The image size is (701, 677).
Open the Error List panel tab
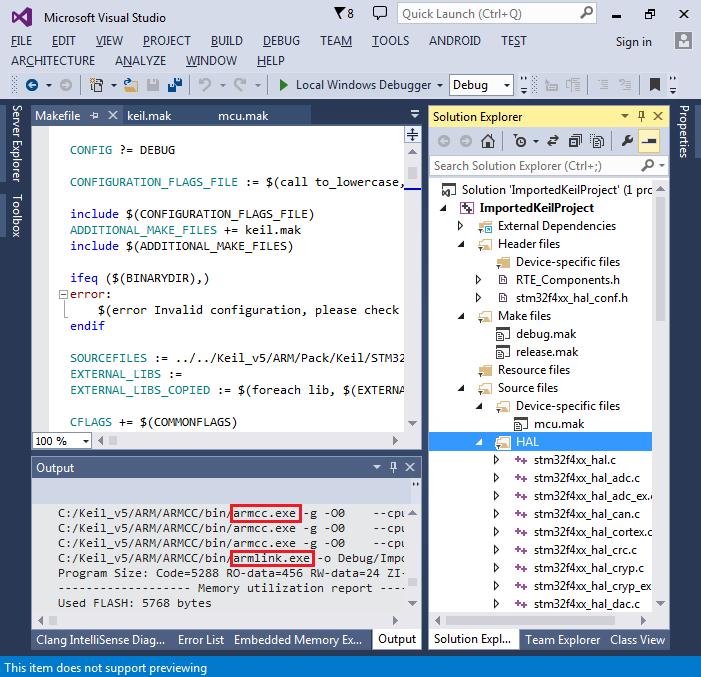click(x=201, y=640)
